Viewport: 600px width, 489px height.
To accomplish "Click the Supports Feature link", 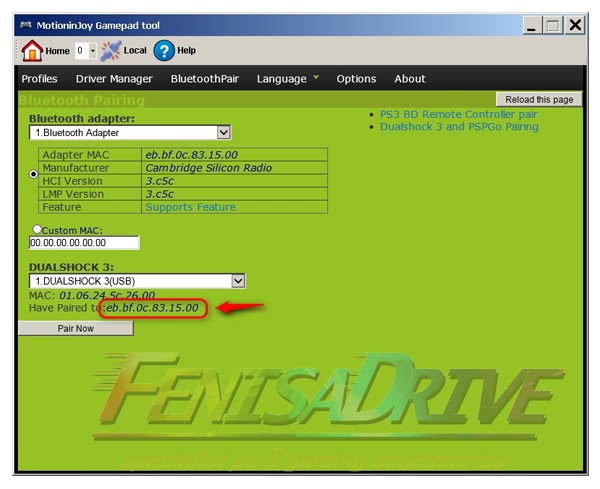I will point(191,207).
